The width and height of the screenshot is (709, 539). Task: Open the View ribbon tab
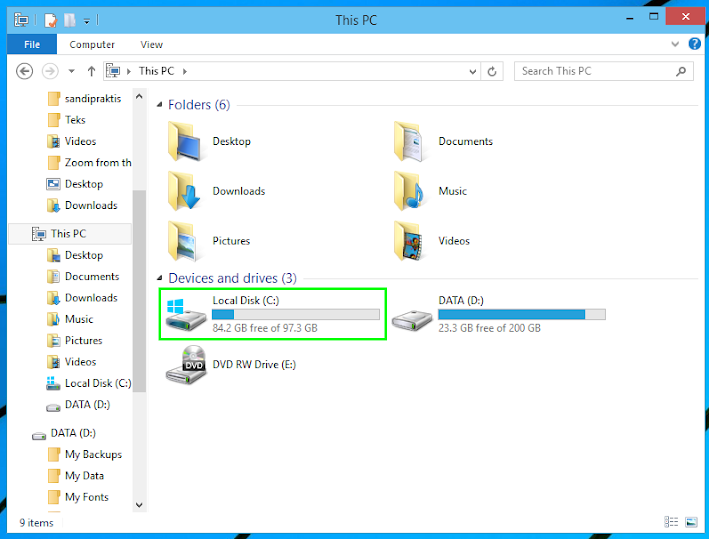click(x=151, y=44)
